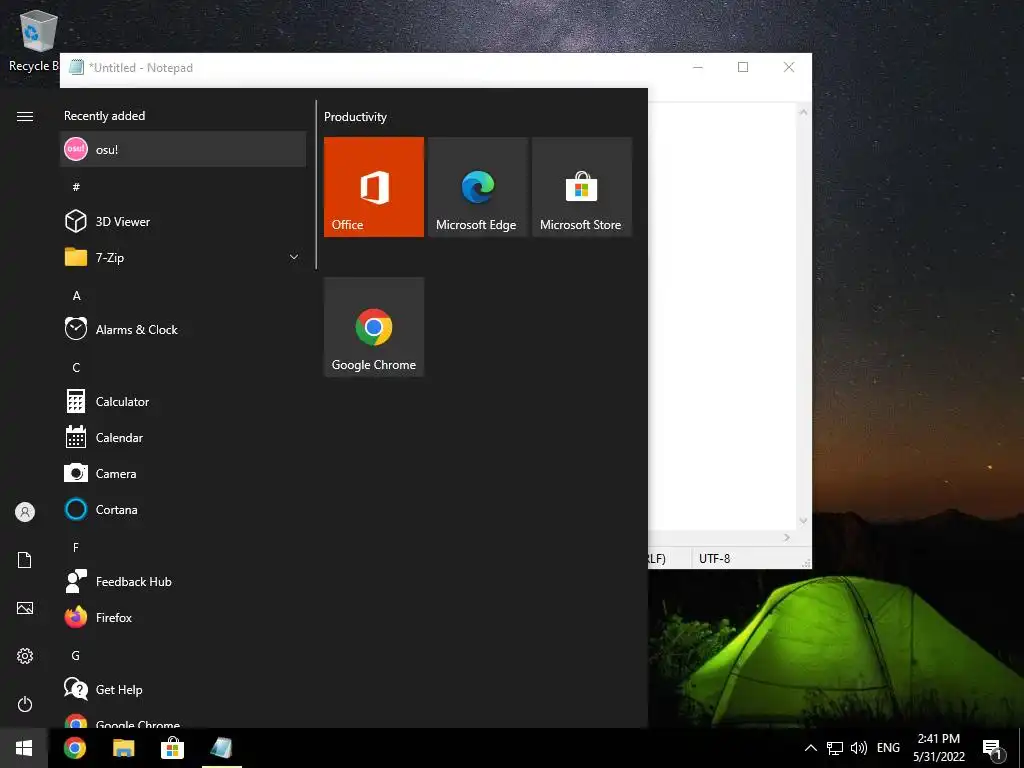Open Chrome from the taskbar
Viewport: 1024px width, 768px height.
point(74,748)
